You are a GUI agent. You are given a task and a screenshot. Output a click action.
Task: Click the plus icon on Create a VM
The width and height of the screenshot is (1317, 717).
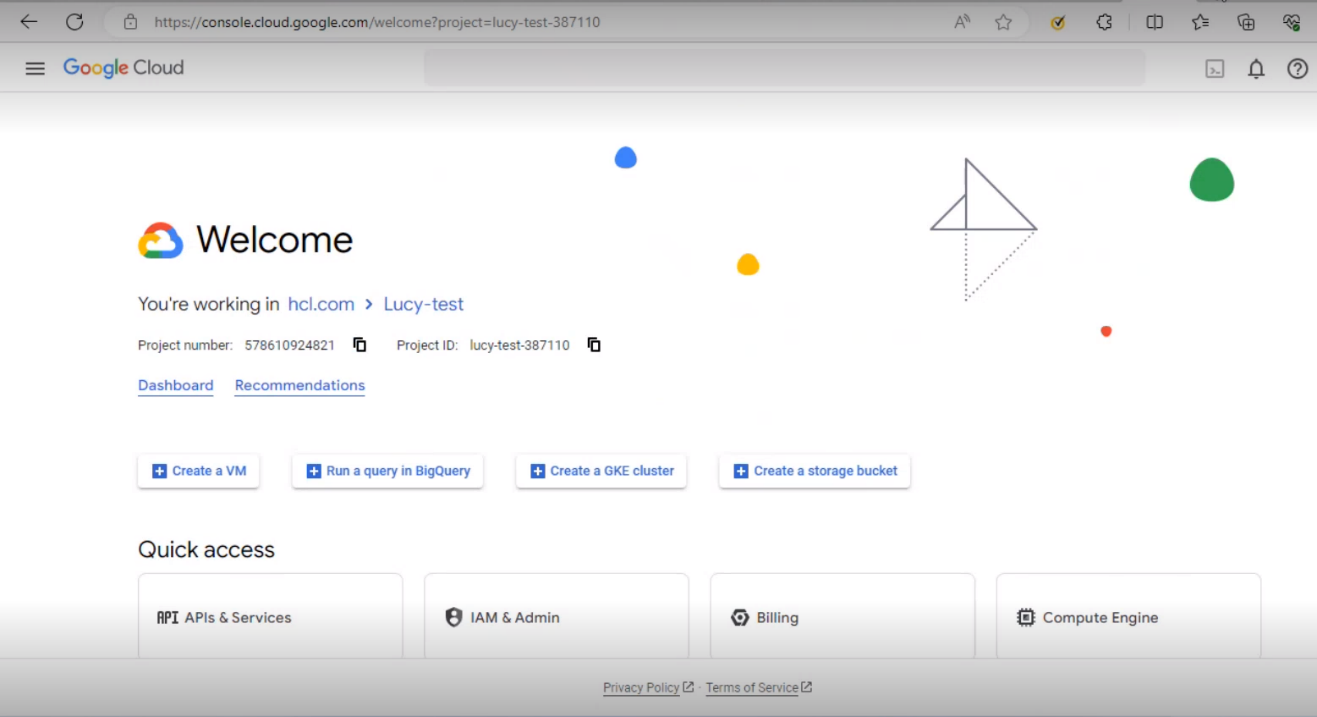pyautogui.click(x=159, y=471)
